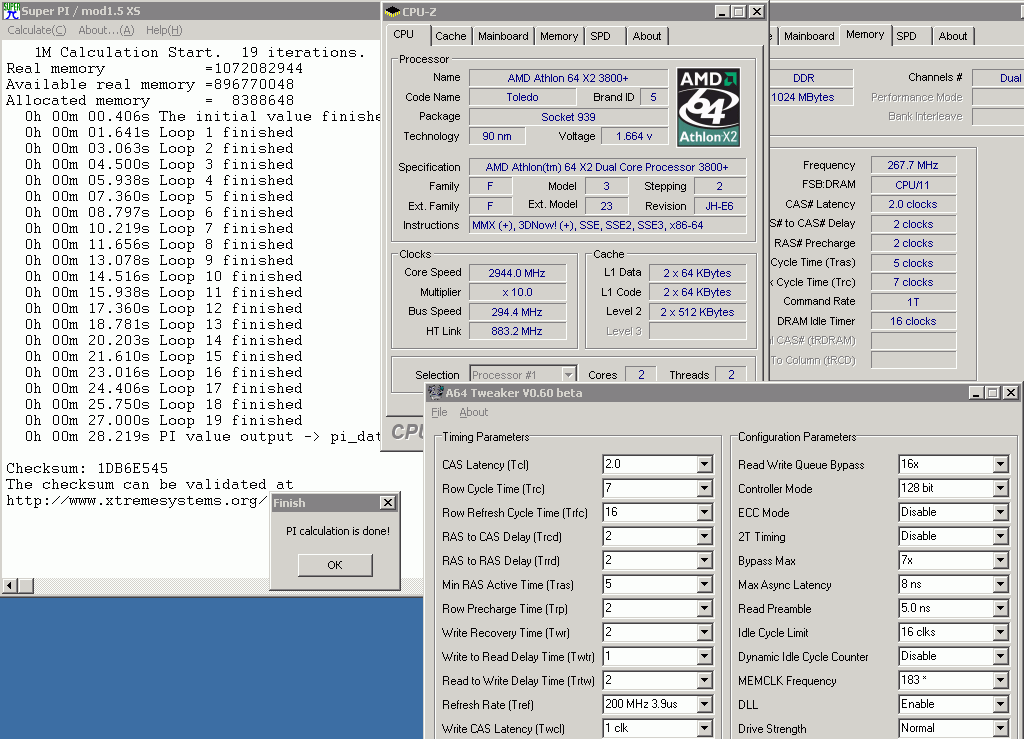Open the About menu in A64 Tweaker
The height and width of the screenshot is (739, 1024).
[473, 412]
